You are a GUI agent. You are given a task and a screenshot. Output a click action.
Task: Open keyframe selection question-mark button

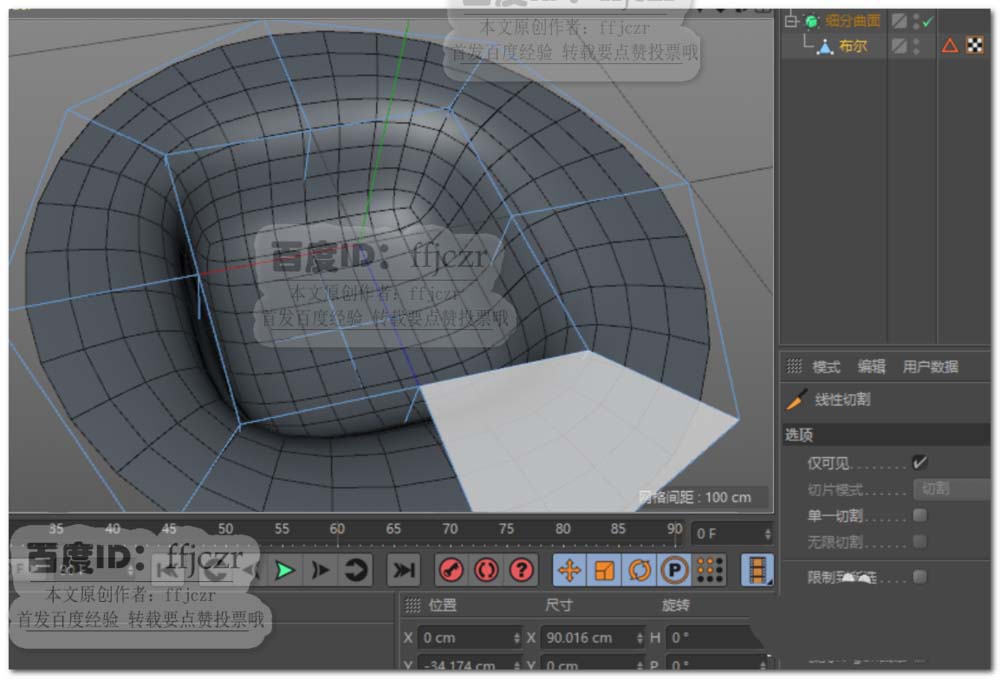521,570
